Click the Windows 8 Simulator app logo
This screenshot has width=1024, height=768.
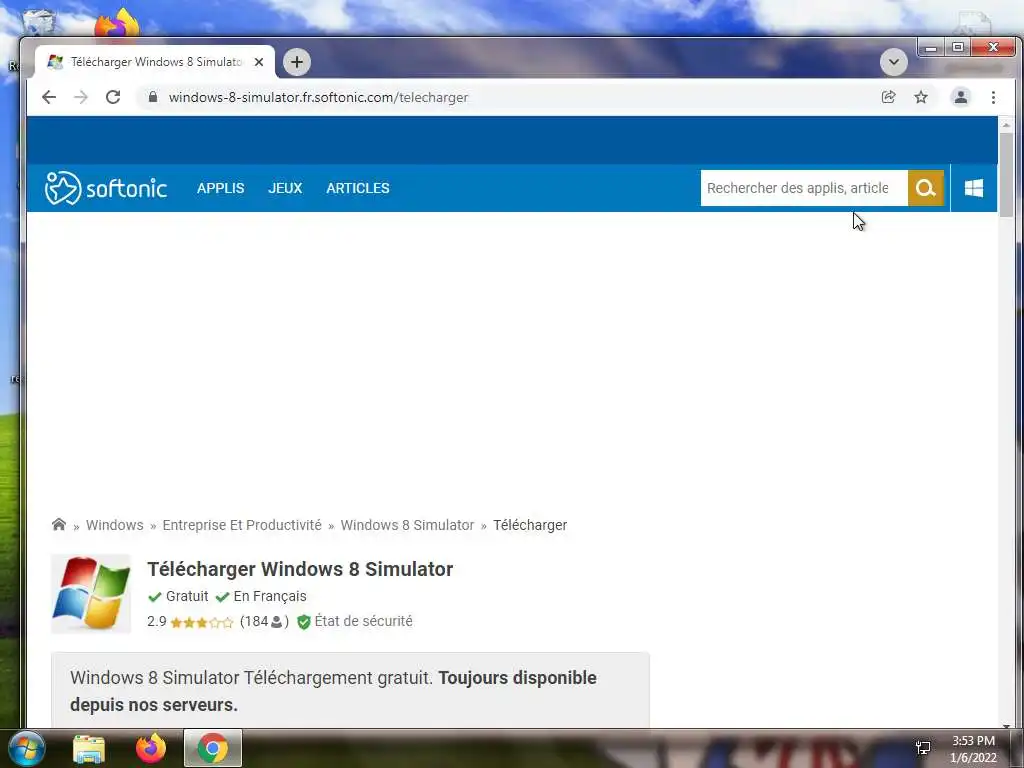(x=91, y=594)
